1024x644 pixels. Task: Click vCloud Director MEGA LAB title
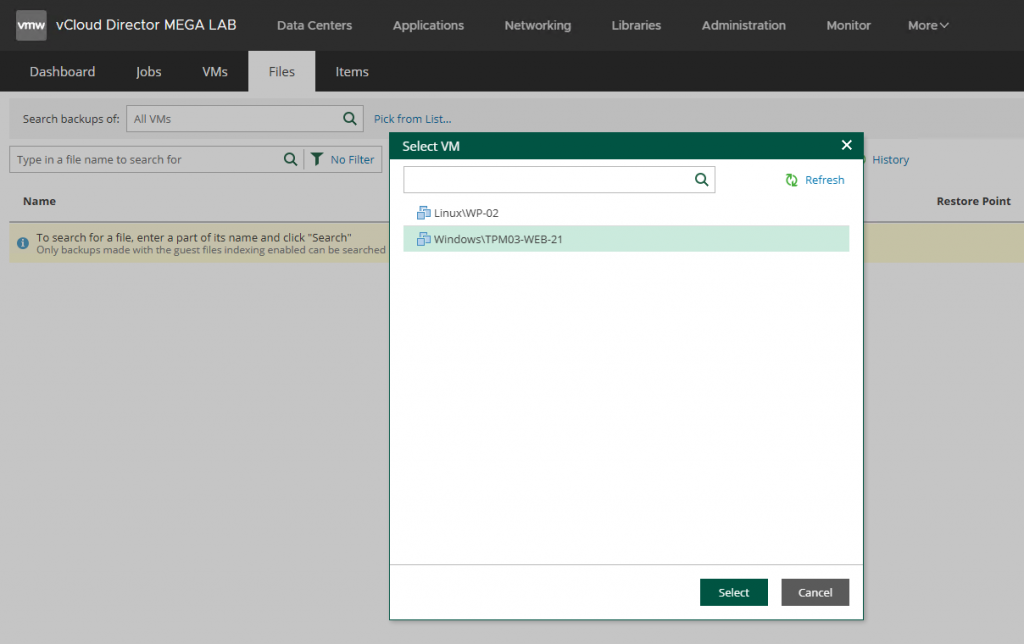(146, 25)
